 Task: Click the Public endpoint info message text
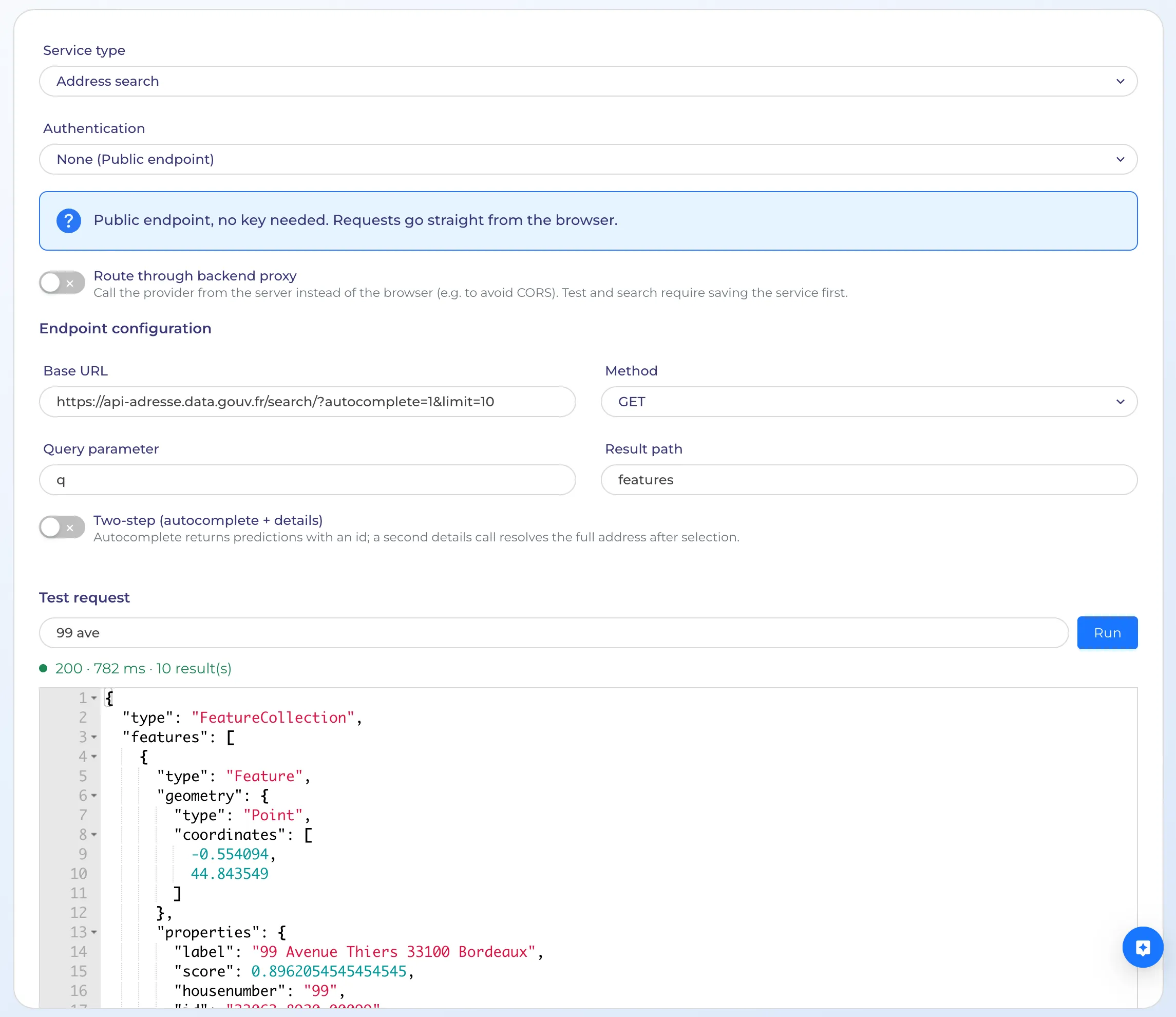tap(355, 220)
